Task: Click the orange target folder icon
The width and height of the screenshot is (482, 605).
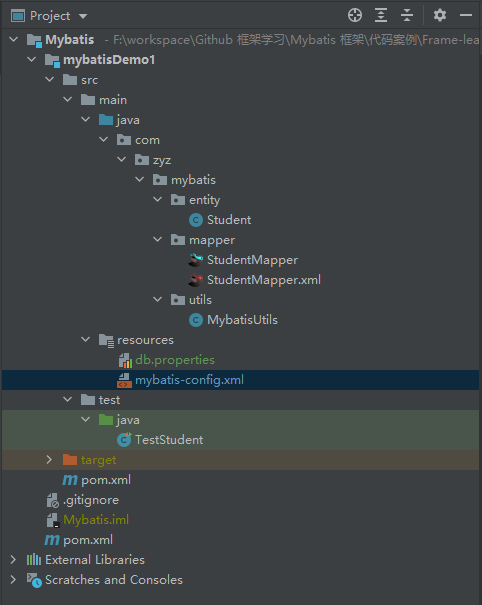Action: coord(70,460)
